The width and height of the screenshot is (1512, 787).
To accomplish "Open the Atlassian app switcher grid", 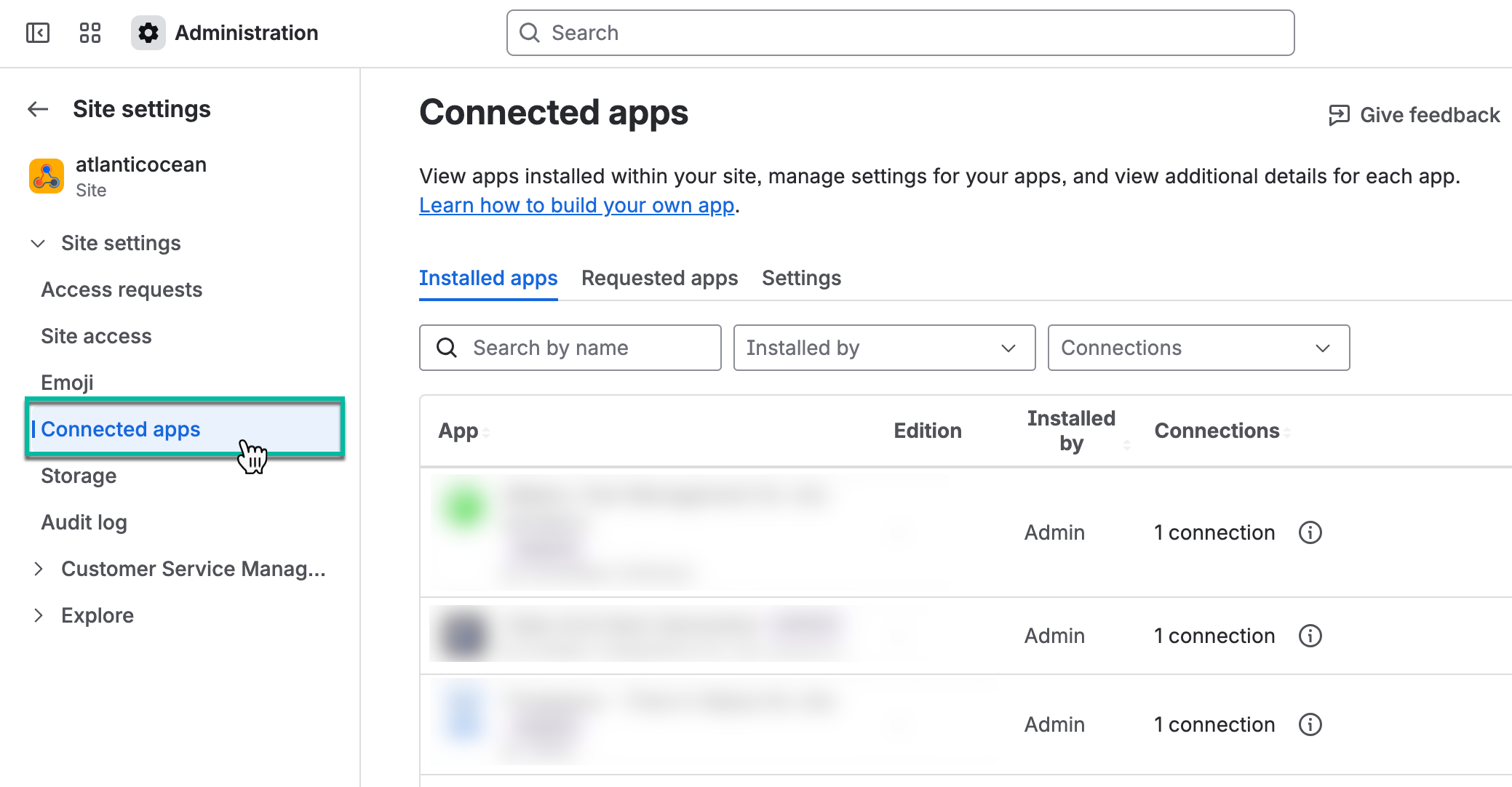I will [89, 33].
